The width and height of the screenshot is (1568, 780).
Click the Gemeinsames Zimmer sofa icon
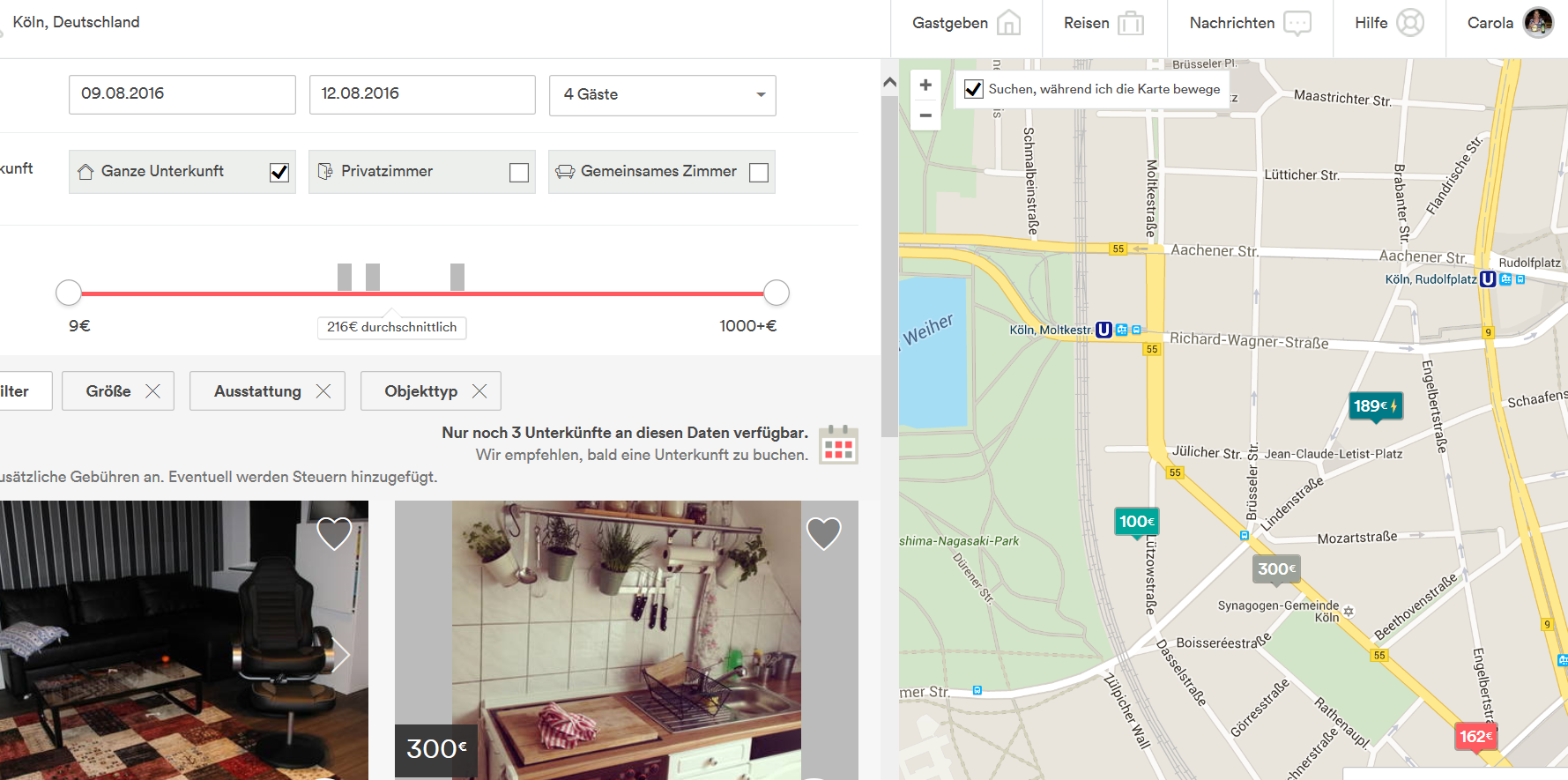565,172
